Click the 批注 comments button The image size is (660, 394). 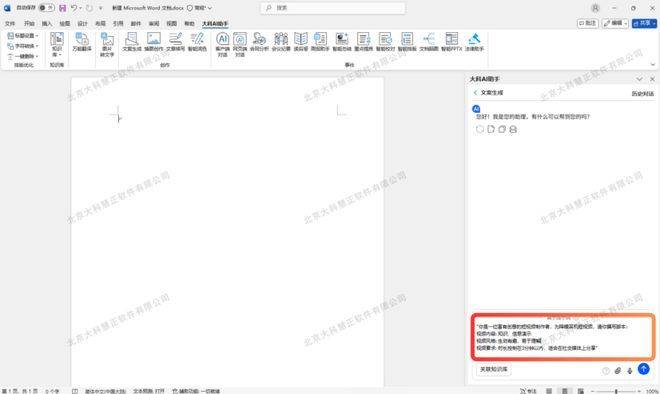588,23
